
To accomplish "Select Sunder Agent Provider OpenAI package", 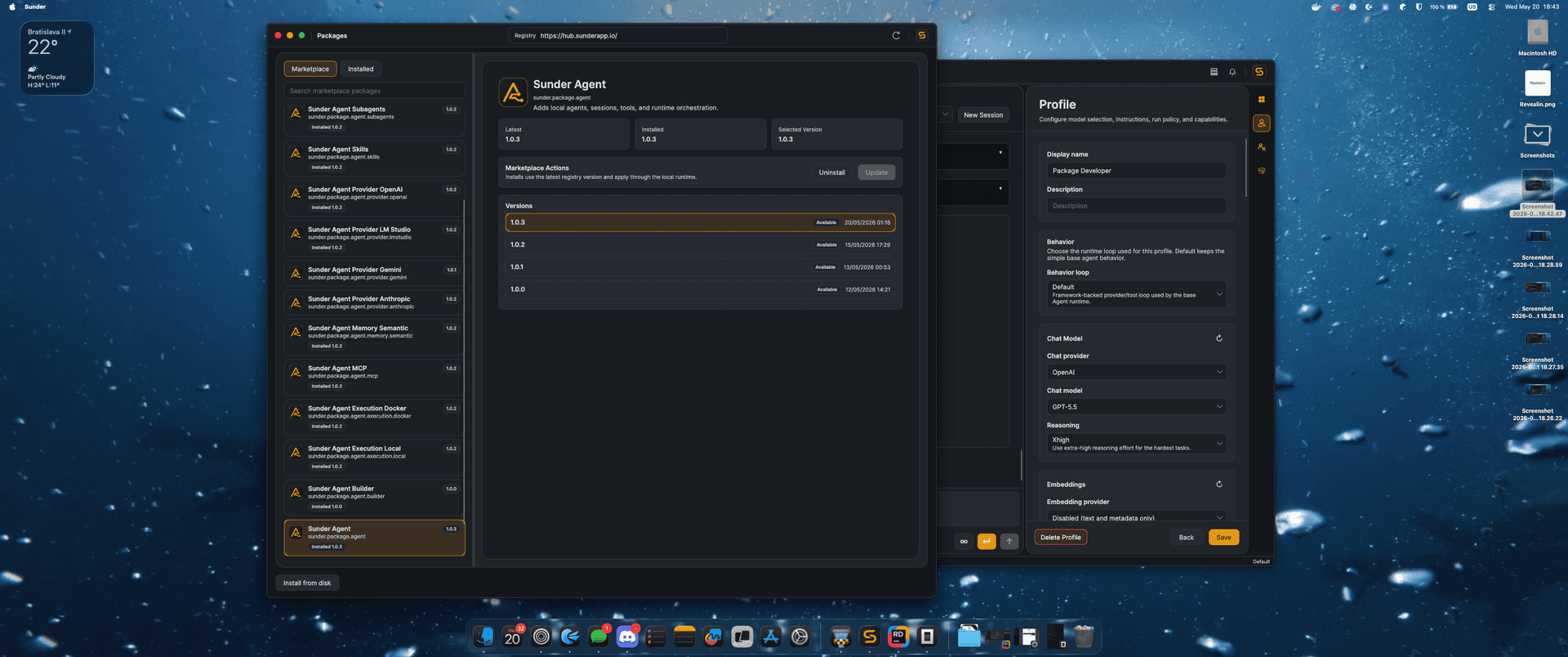I will click(374, 198).
